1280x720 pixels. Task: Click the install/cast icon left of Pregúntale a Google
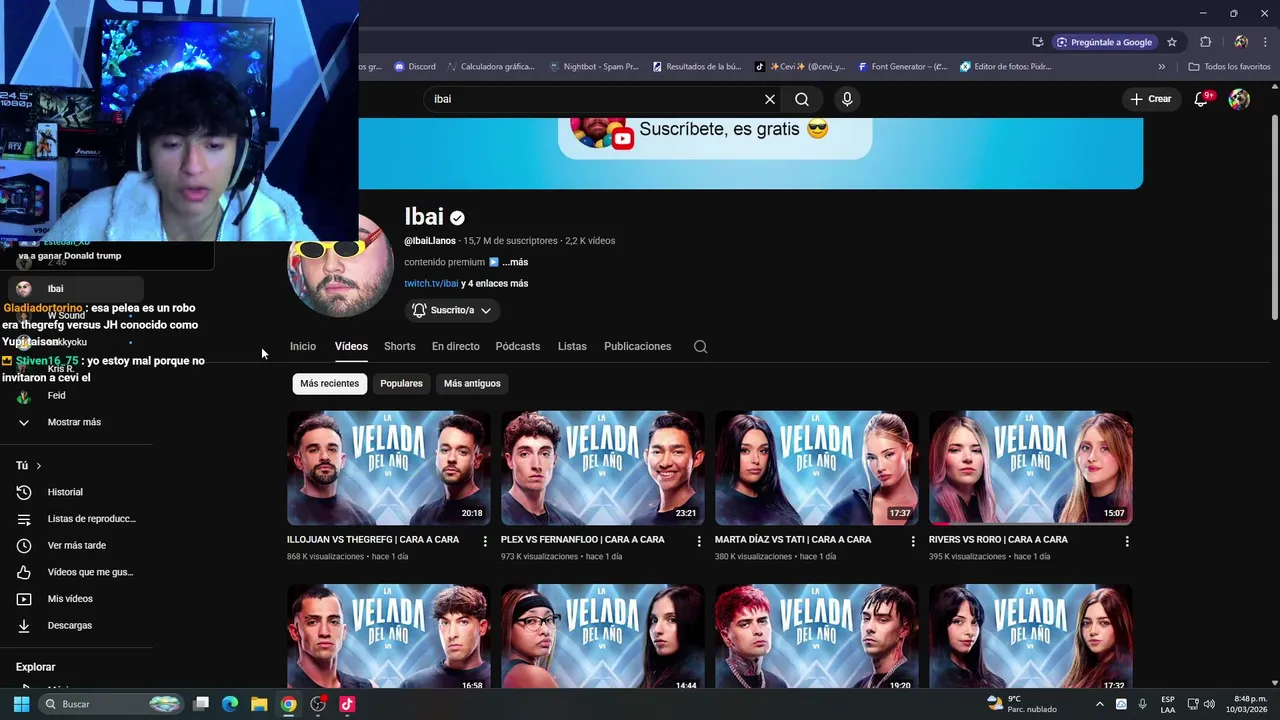tap(1037, 42)
